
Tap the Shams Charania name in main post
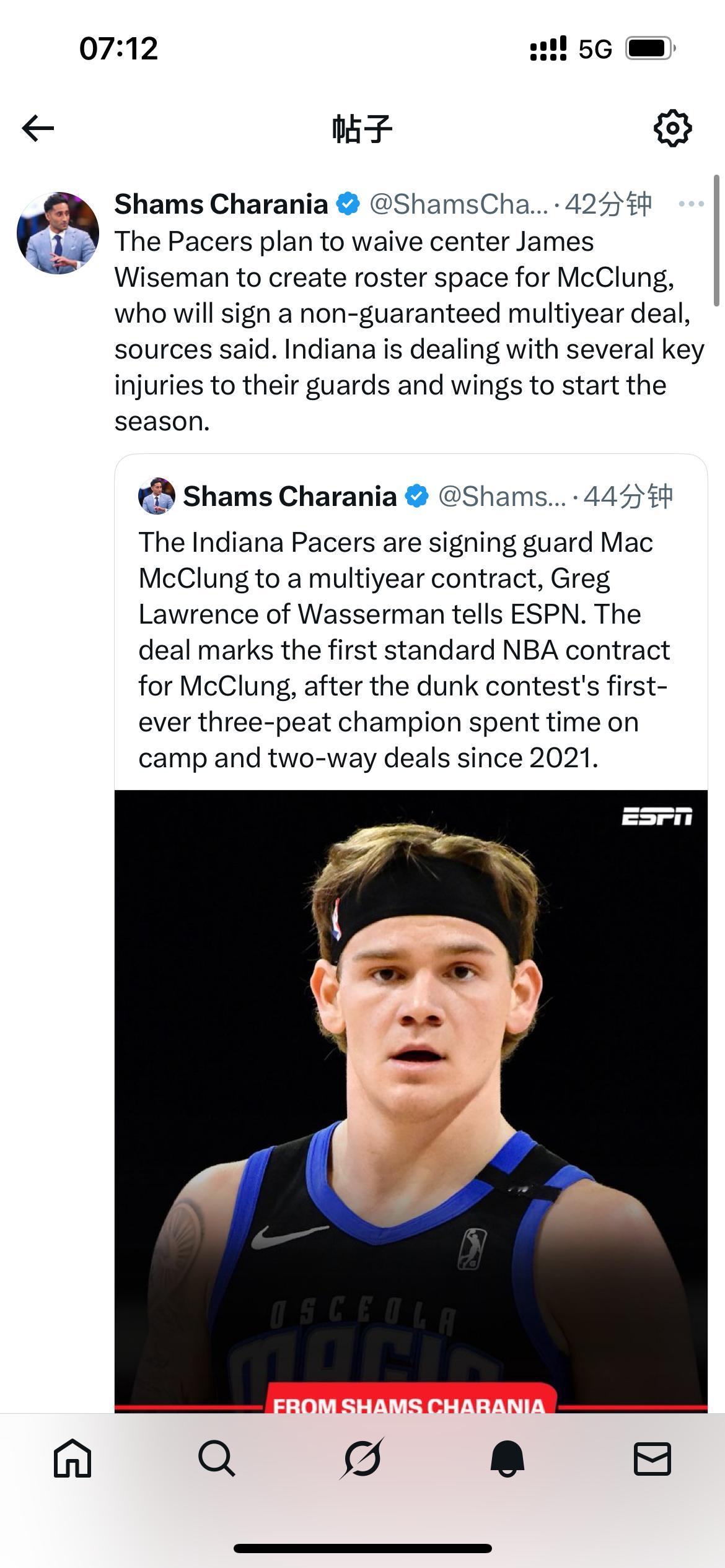tap(221, 204)
